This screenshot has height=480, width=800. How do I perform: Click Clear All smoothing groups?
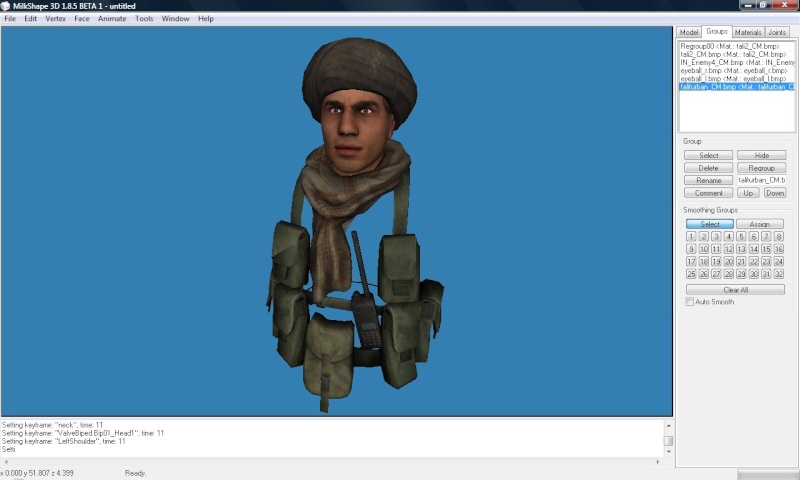735,290
